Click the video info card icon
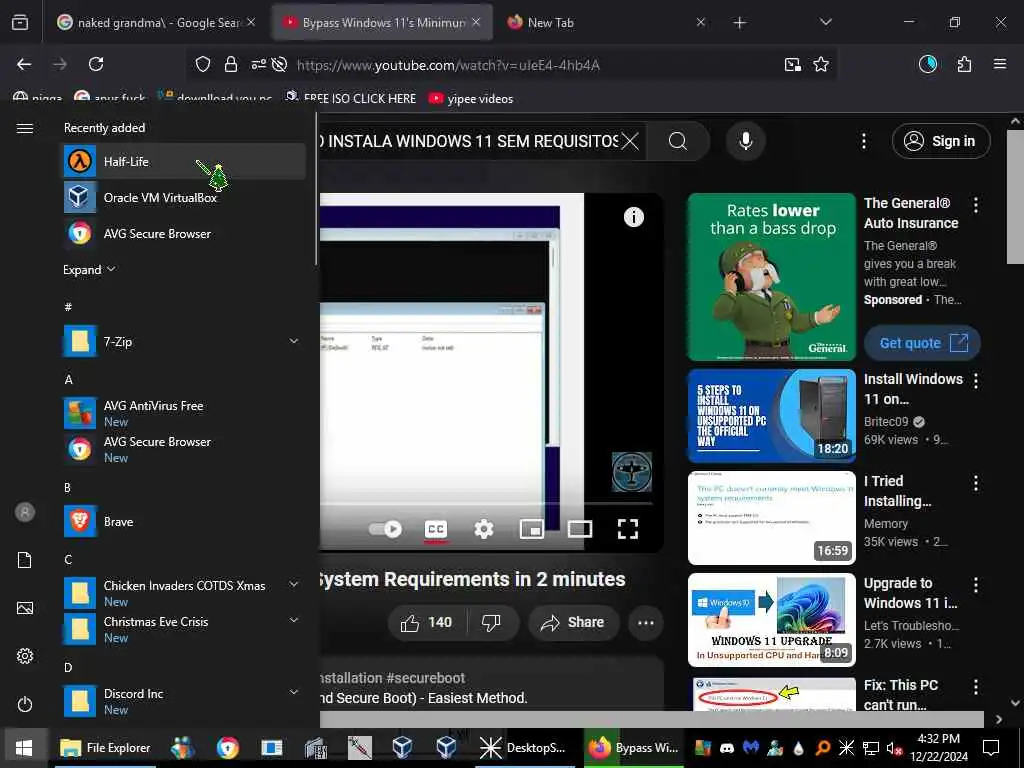 click(633, 217)
